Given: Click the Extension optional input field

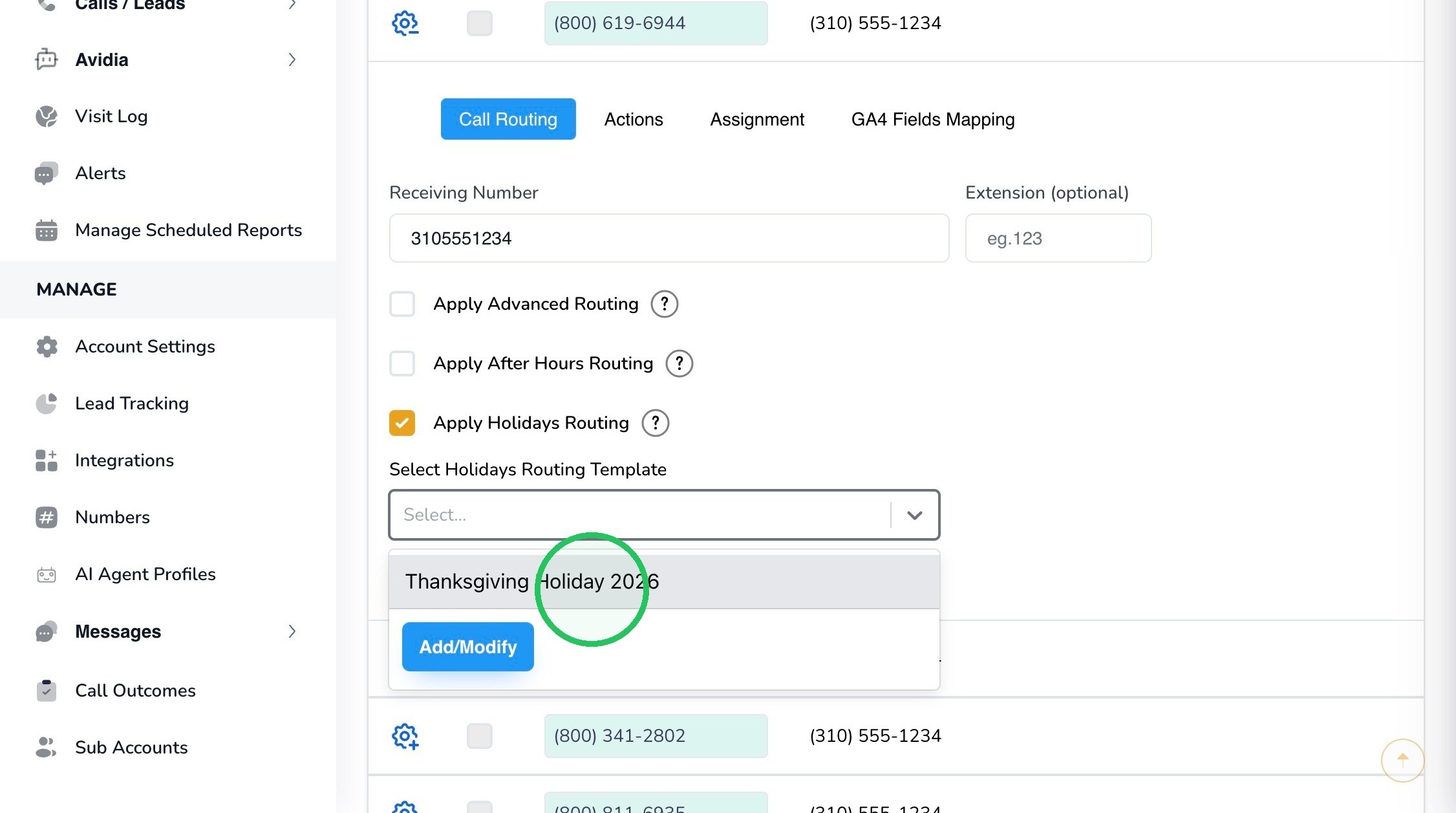Looking at the screenshot, I should click(x=1058, y=238).
